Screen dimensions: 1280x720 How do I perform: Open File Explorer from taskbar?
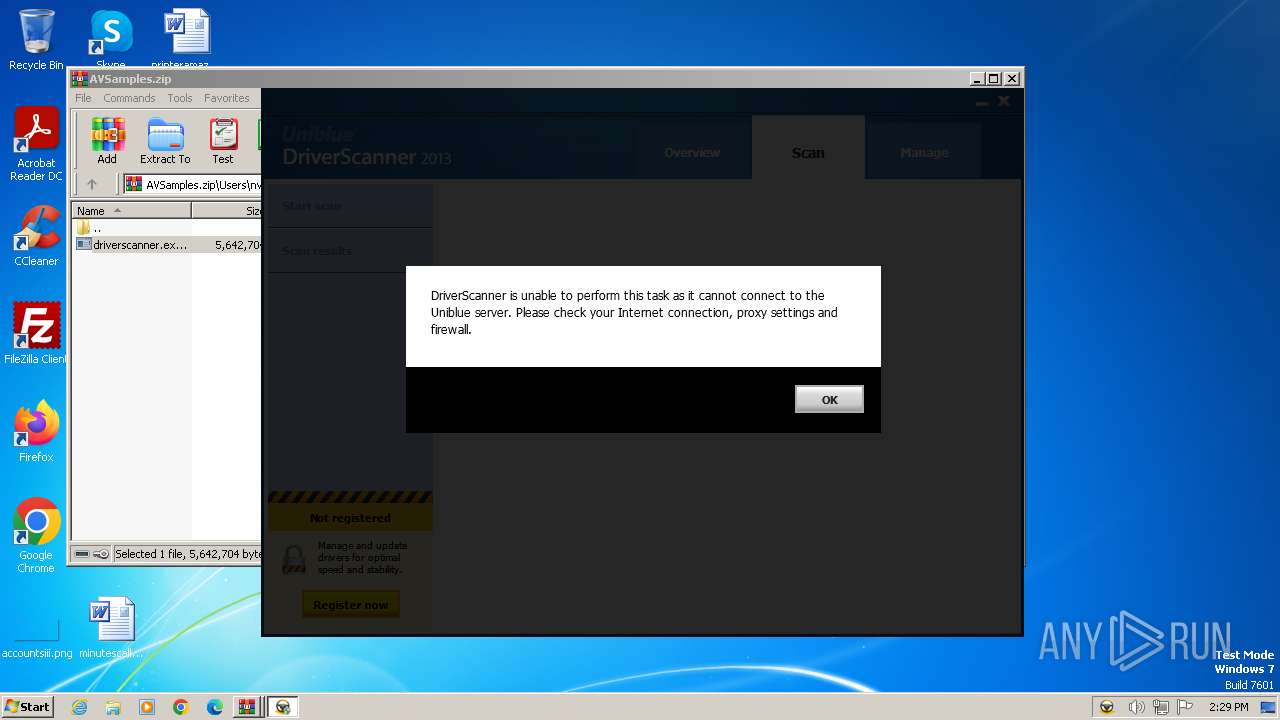[x=113, y=707]
